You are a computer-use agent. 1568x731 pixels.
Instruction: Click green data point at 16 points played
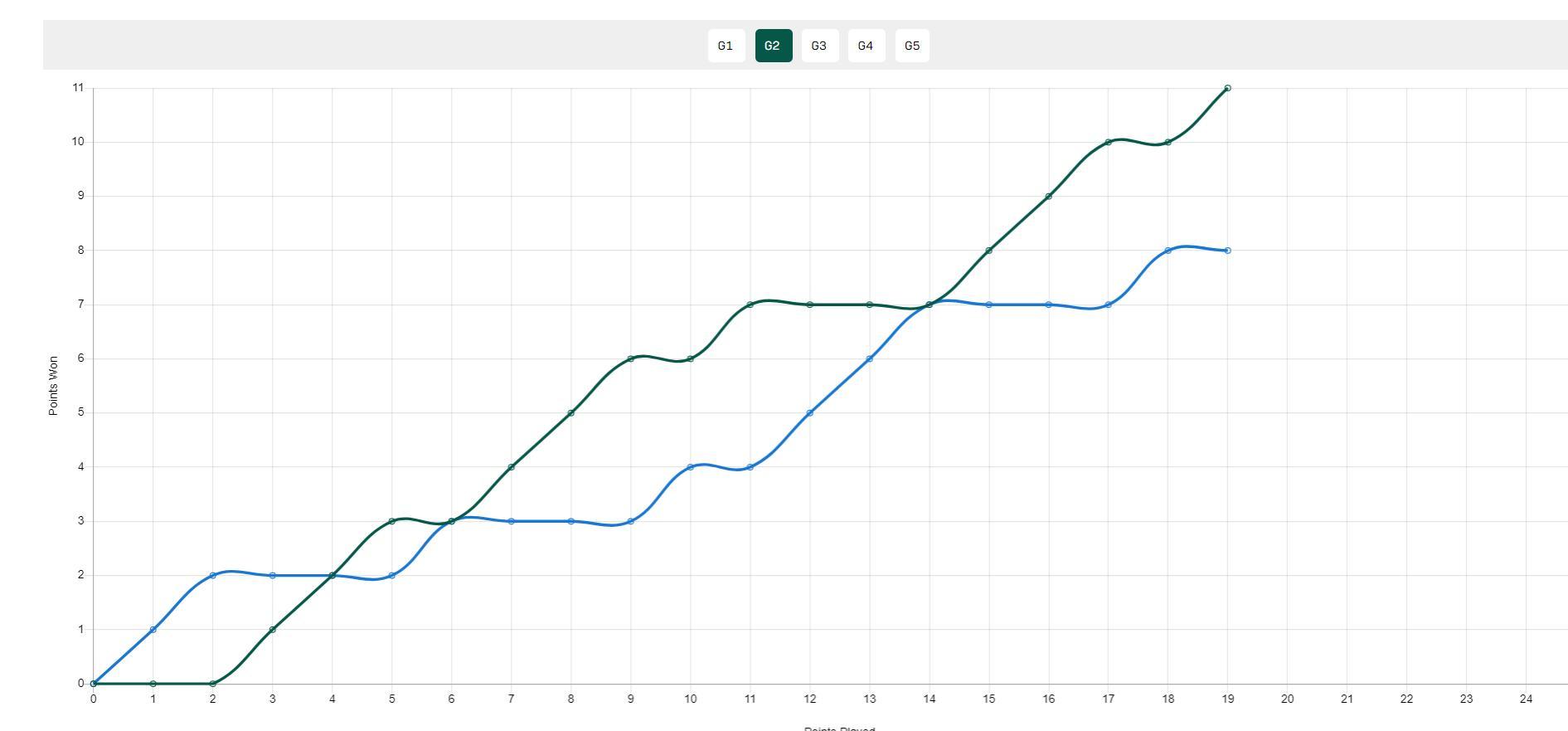tap(1048, 197)
